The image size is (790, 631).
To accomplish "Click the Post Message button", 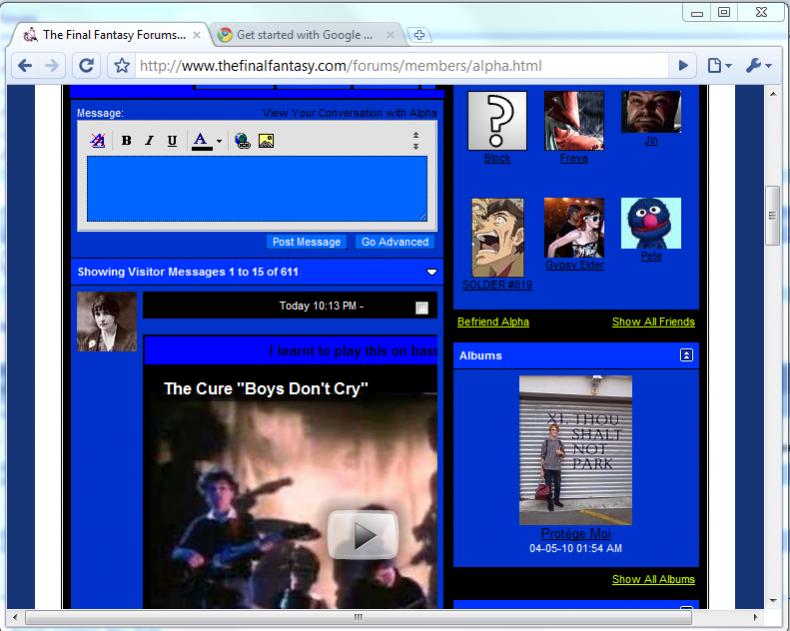I will tap(306, 242).
